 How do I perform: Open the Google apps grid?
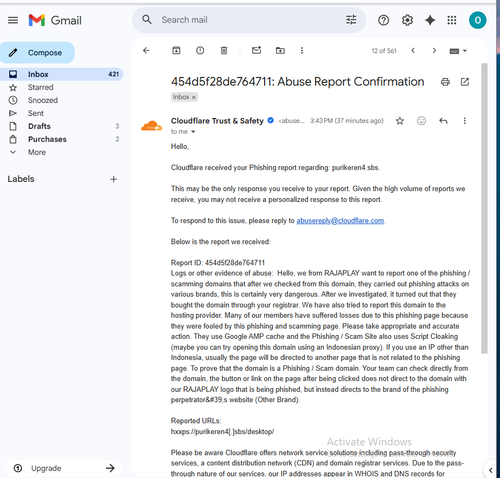pos(452,20)
